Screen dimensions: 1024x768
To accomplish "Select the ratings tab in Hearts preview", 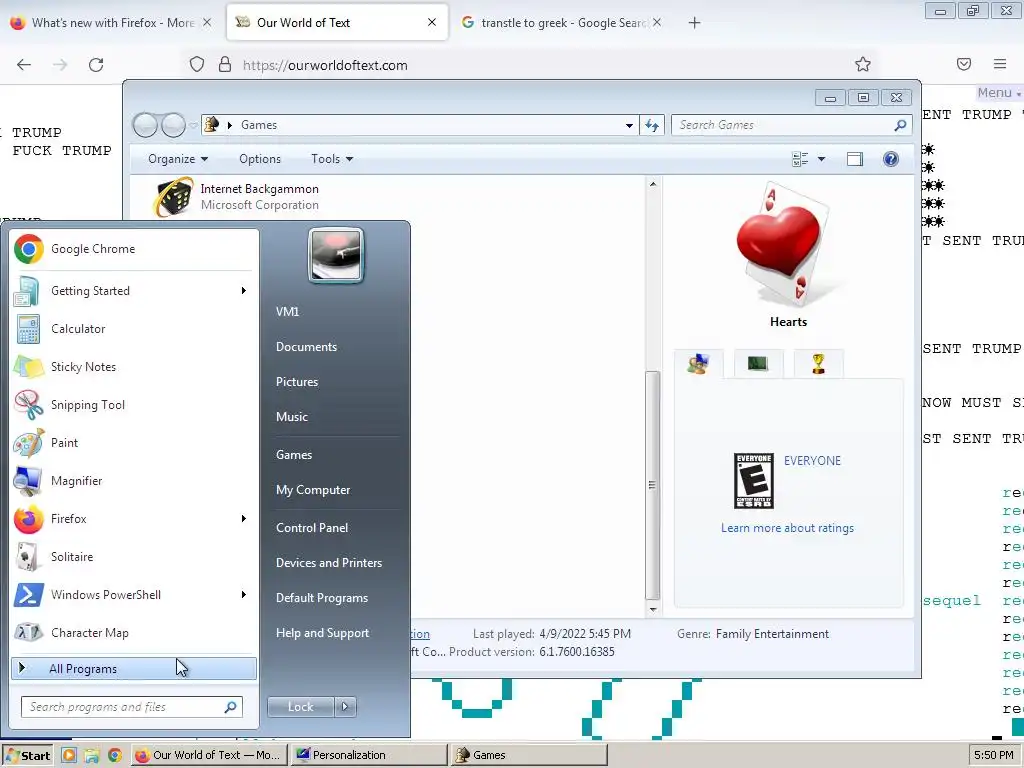I will pos(698,364).
